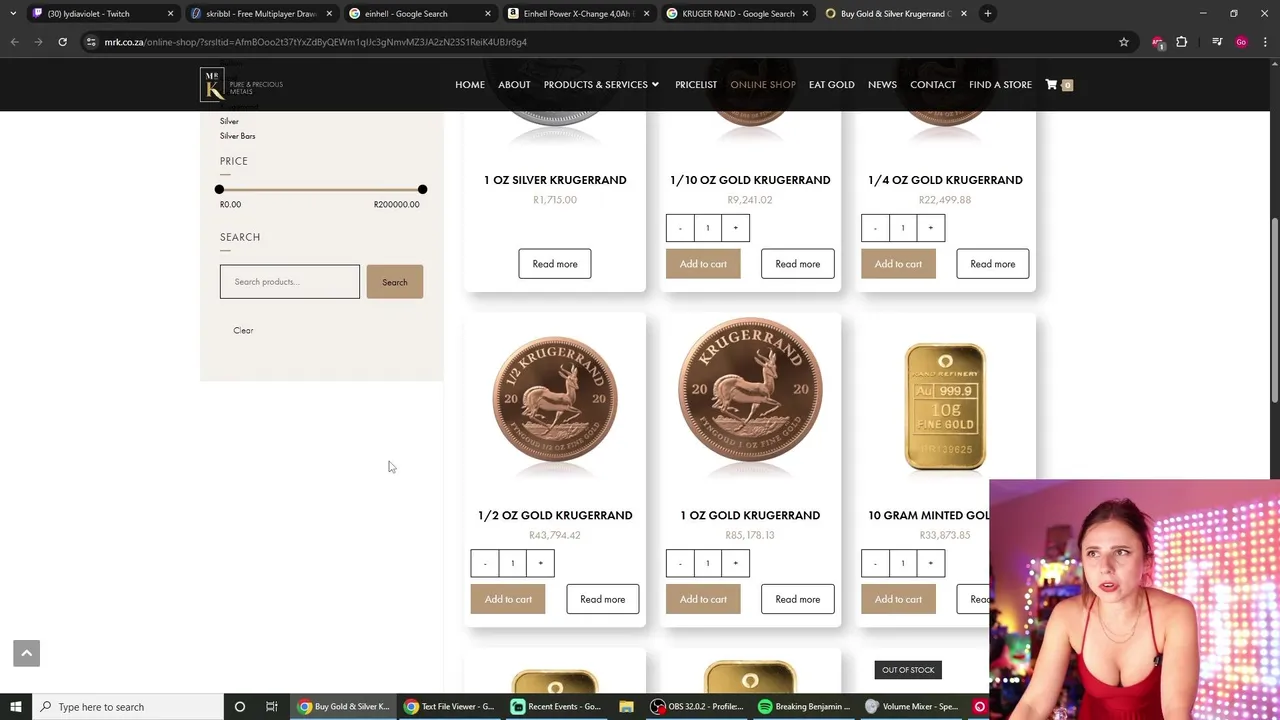
Task: Clear the product filters
Action: click(243, 330)
